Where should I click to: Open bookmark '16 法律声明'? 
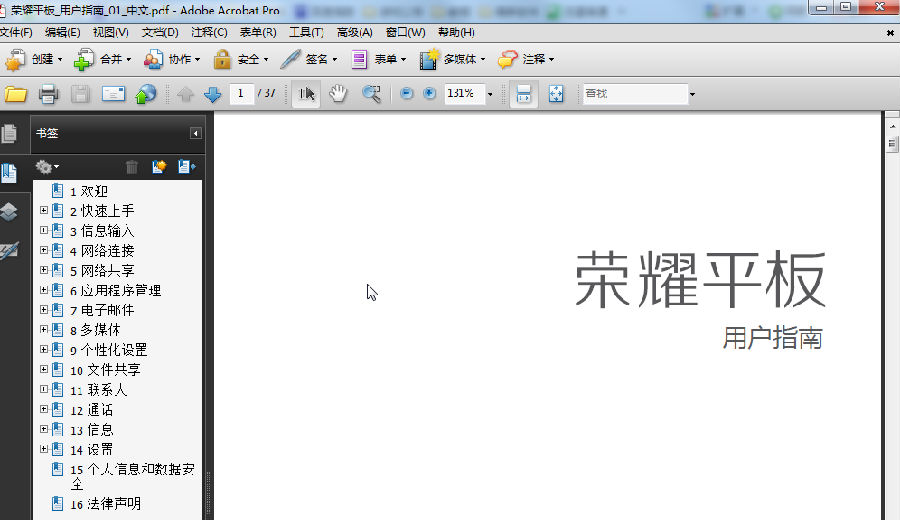pyautogui.click(x=105, y=504)
